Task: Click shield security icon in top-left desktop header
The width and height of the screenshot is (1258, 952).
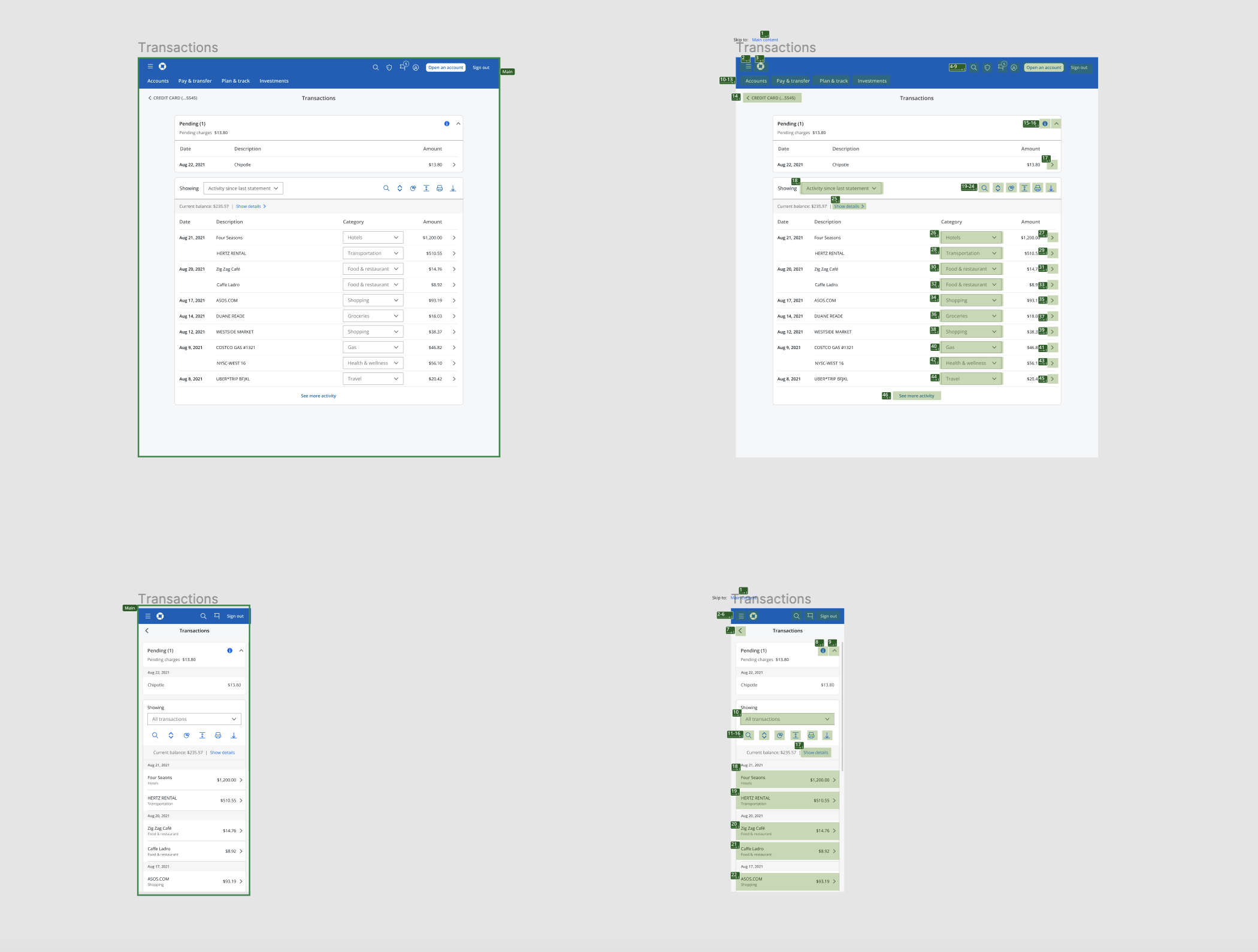Action: (389, 68)
